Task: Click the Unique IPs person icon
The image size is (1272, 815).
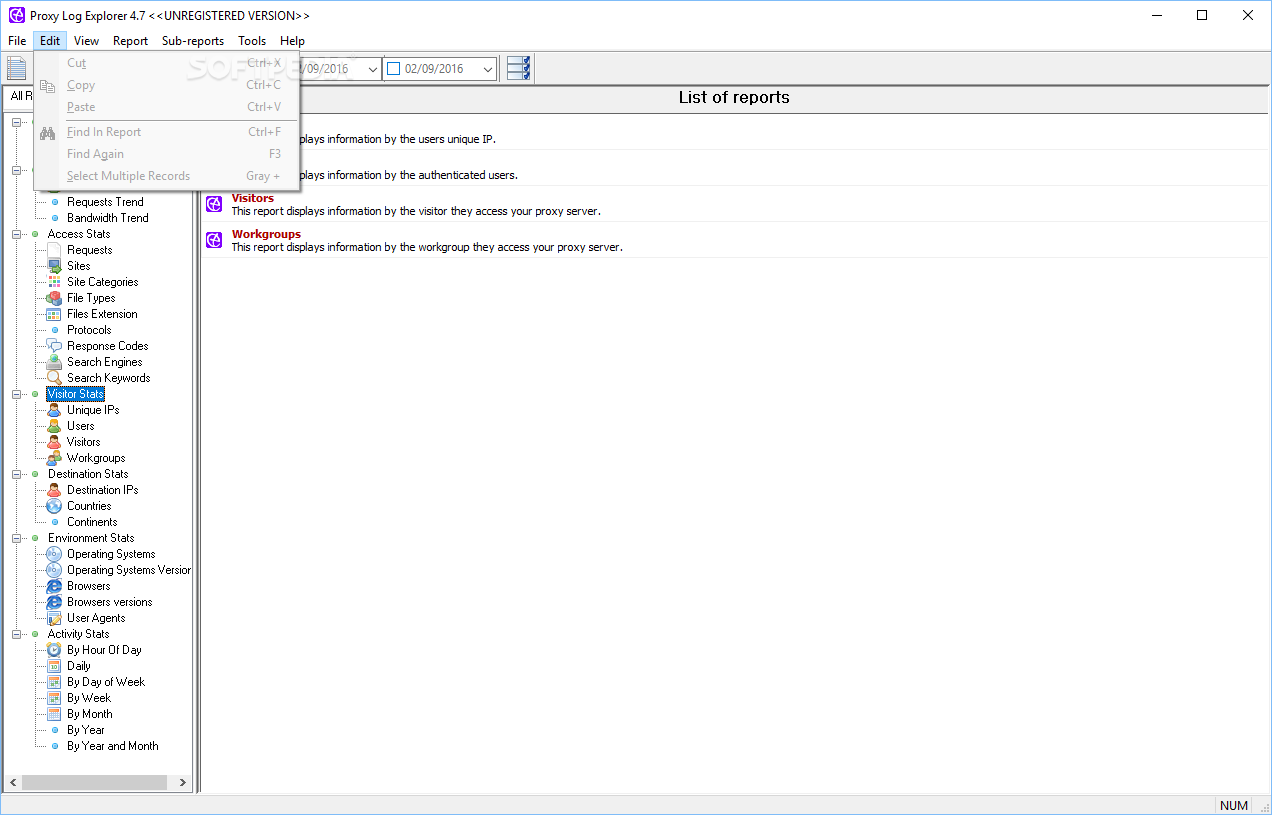Action: [54, 410]
